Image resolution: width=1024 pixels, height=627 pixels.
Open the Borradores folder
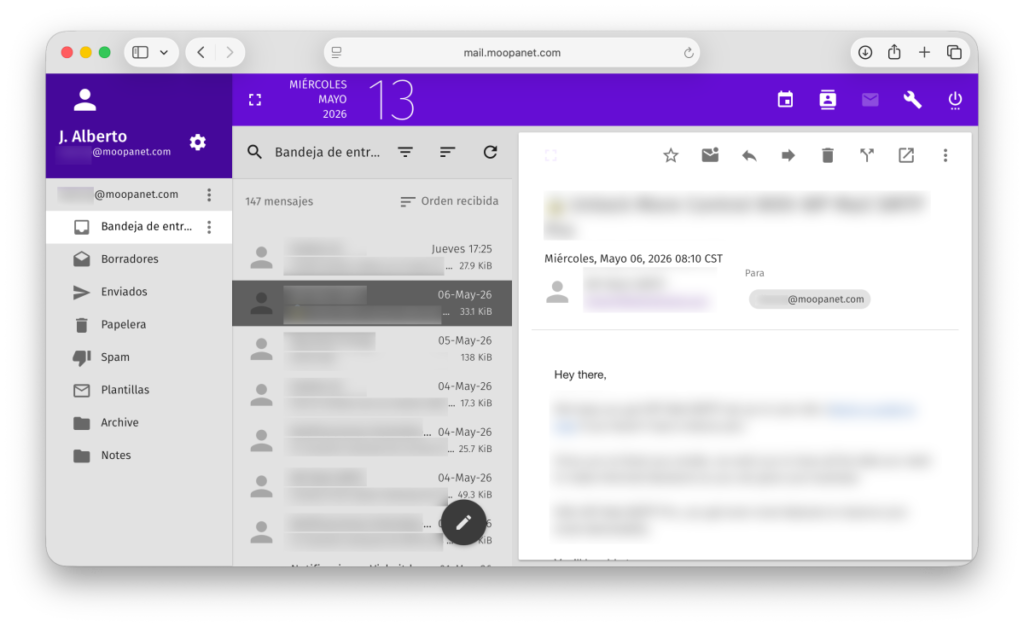[138, 259]
